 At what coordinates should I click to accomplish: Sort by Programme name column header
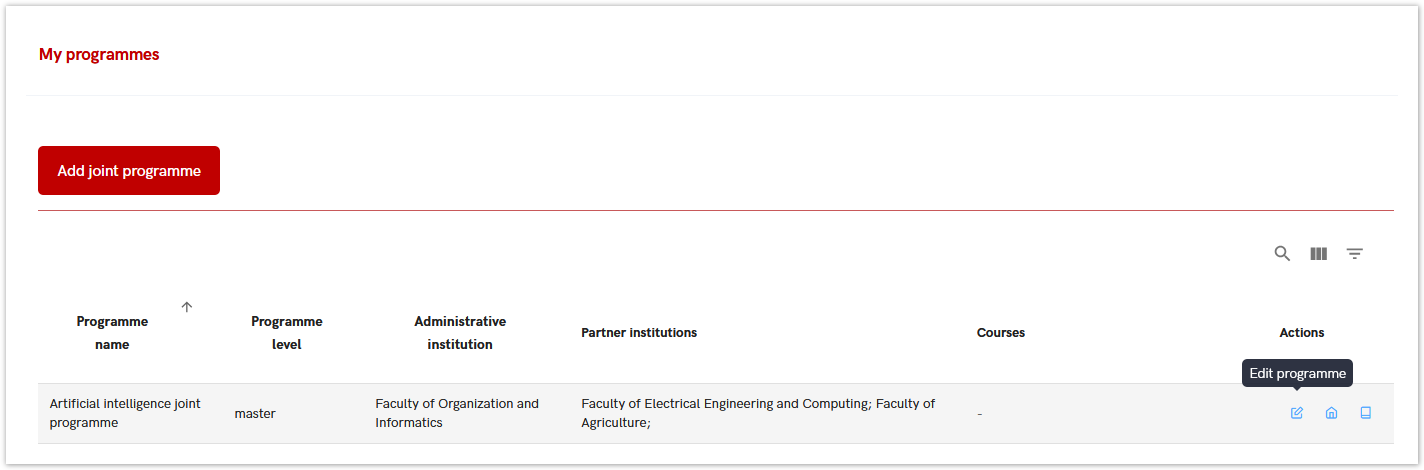[112, 333]
